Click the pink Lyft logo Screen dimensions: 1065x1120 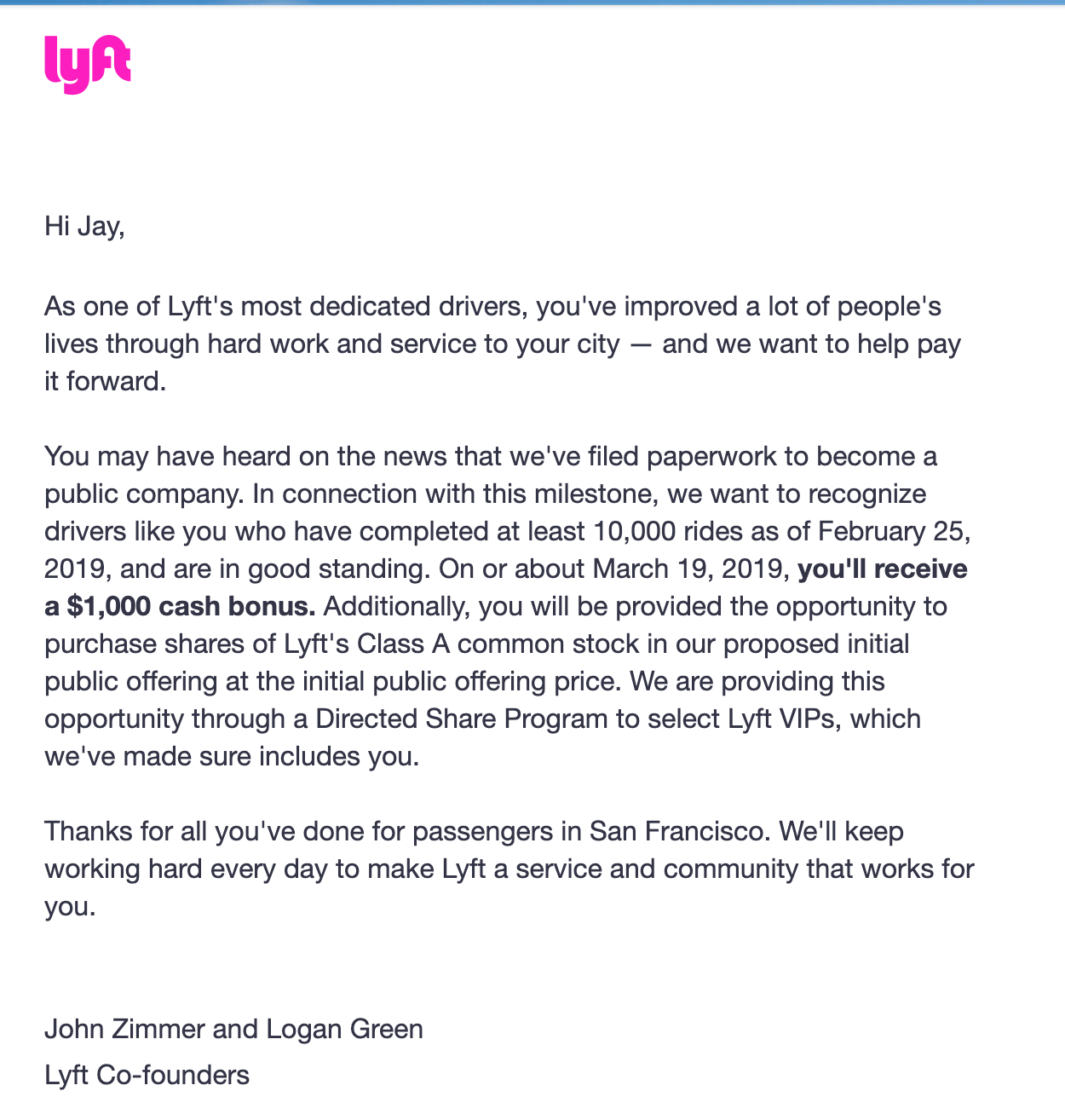click(x=87, y=64)
